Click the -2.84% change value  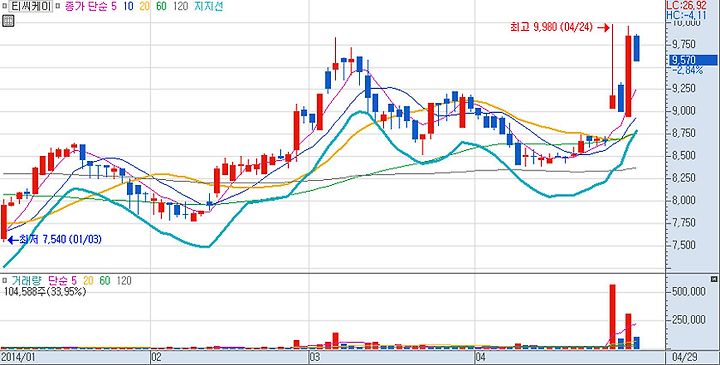click(x=688, y=70)
